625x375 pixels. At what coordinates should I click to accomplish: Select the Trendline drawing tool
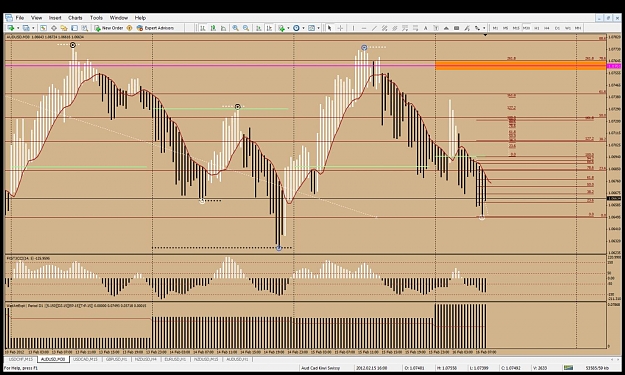(374, 28)
